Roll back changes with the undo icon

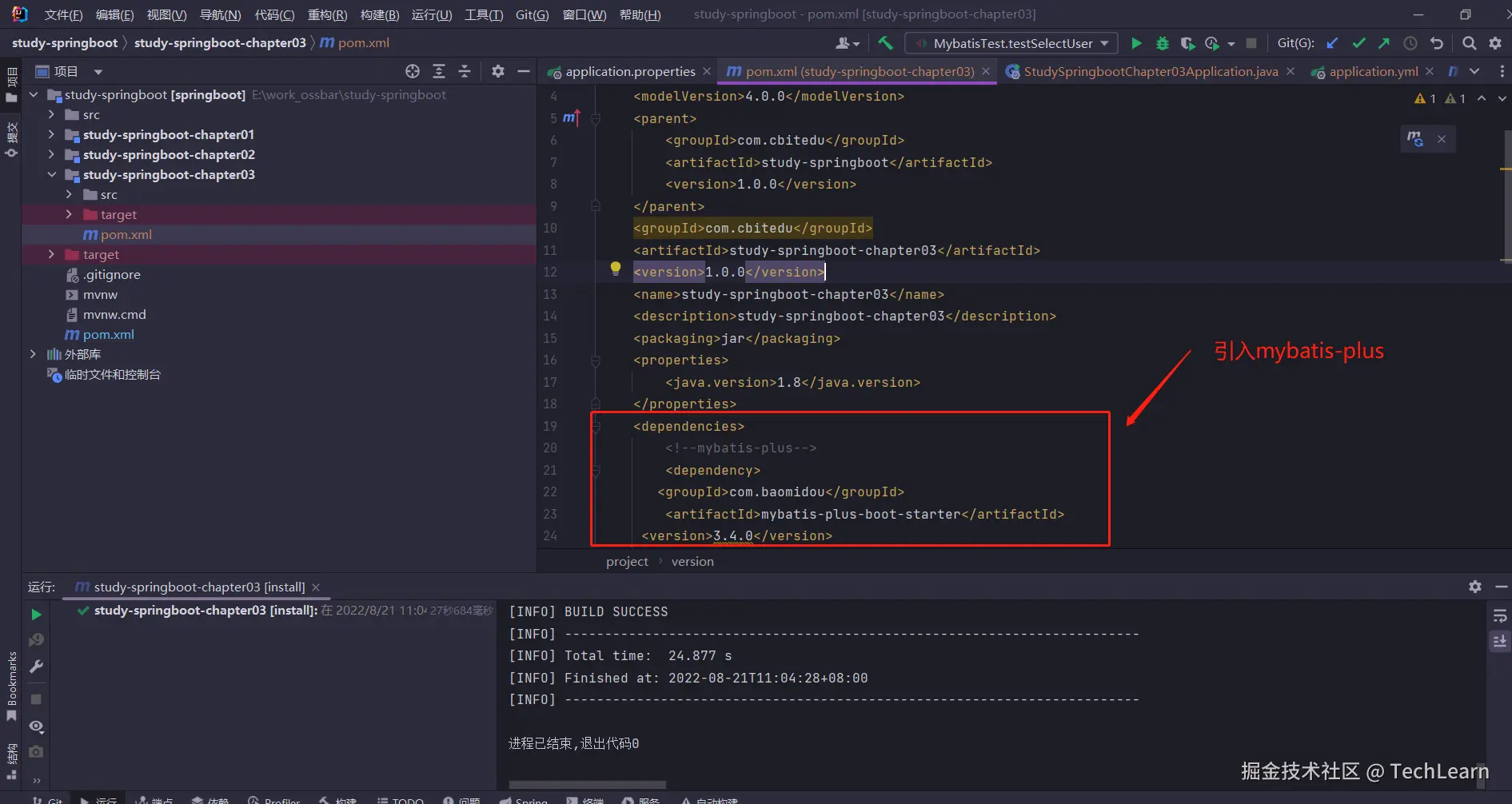pos(1437,43)
